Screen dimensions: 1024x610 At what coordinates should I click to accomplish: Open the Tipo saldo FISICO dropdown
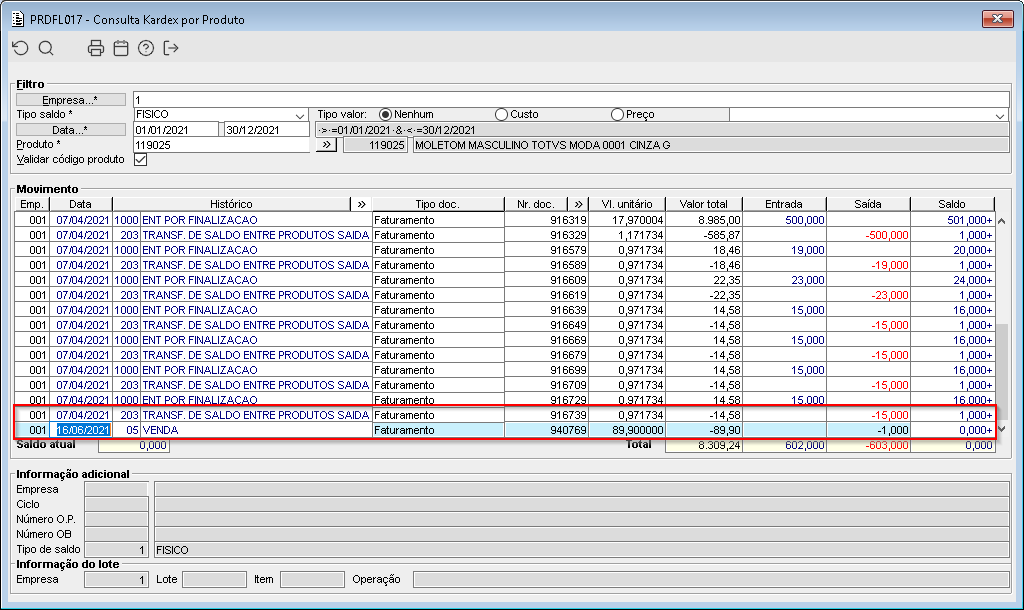point(300,115)
